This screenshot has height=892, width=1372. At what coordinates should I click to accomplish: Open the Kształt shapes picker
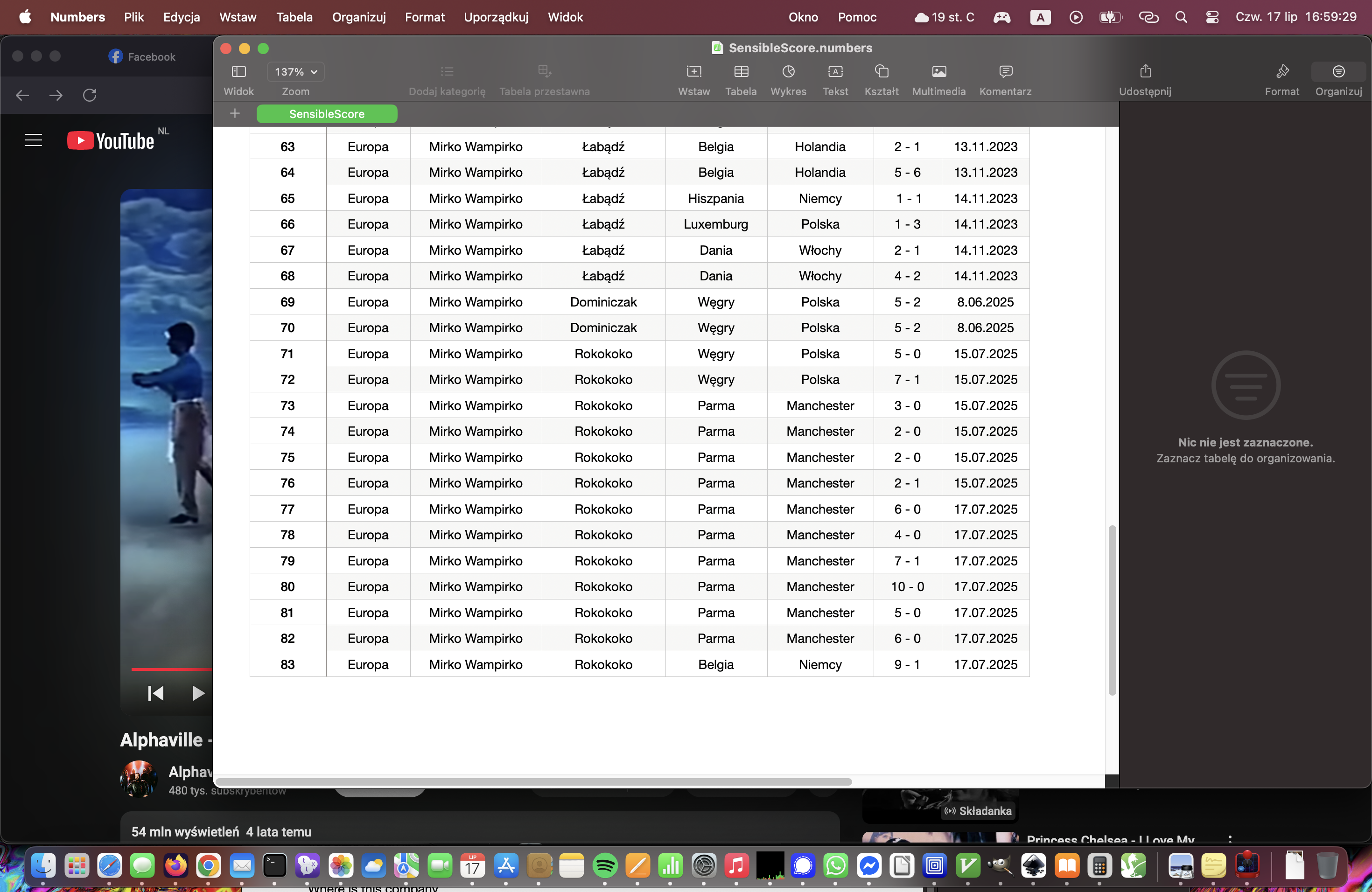882,72
